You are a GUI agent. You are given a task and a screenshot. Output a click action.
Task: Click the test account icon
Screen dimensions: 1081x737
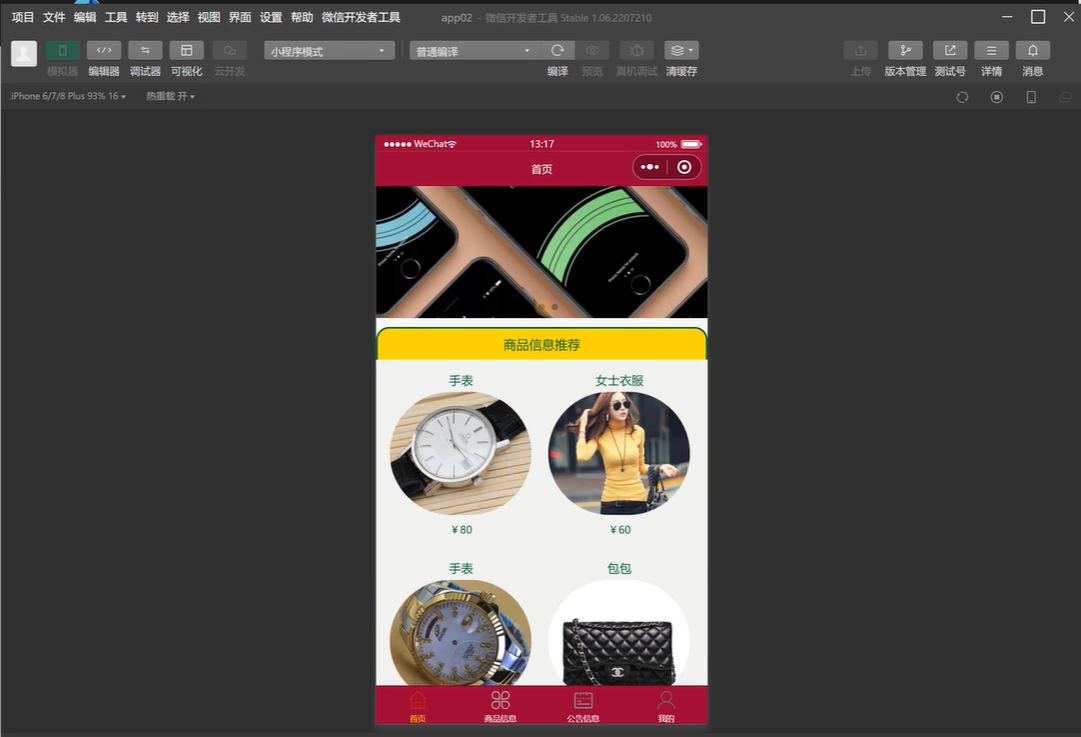point(950,51)
